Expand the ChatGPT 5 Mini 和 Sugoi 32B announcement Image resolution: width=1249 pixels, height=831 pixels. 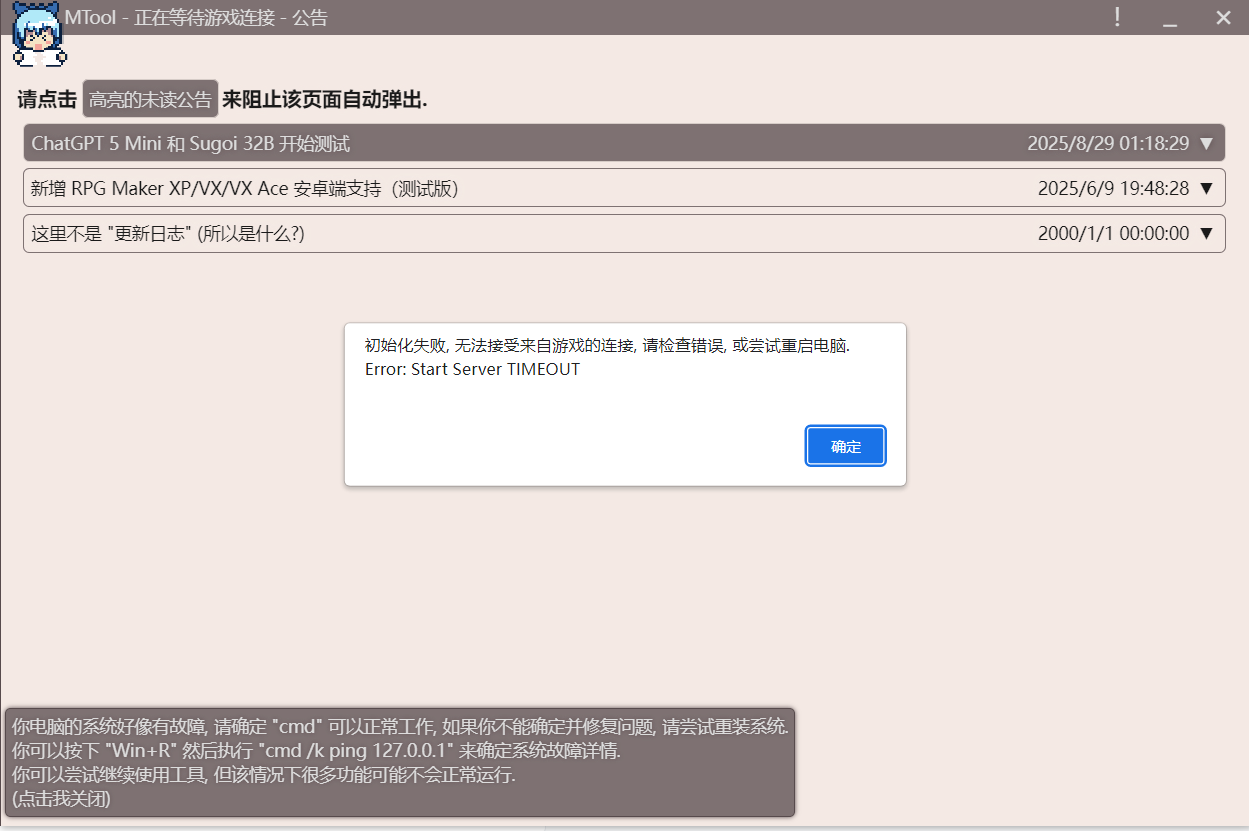(x=1213, y=143)
